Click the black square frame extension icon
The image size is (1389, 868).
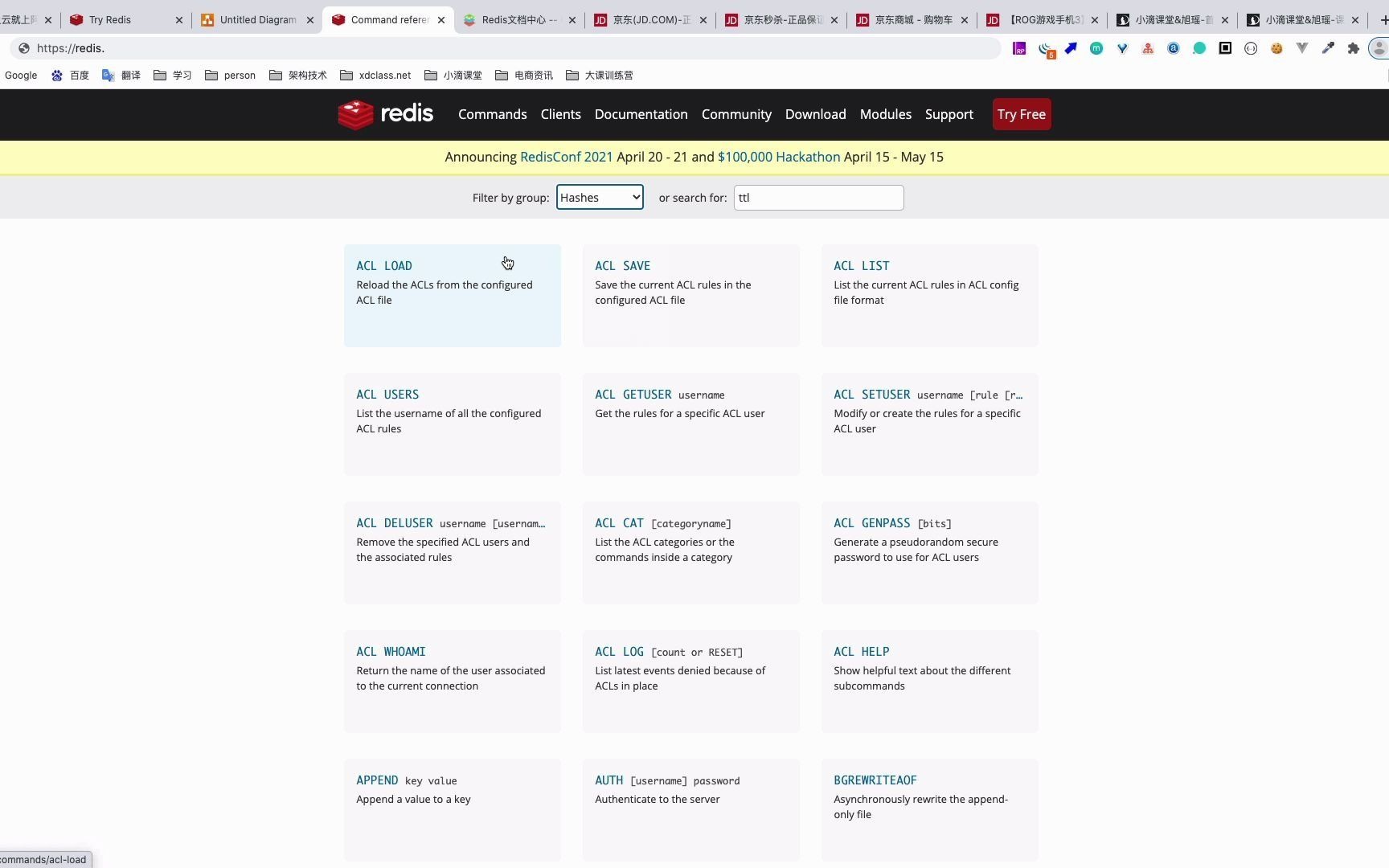point(1225,48)
